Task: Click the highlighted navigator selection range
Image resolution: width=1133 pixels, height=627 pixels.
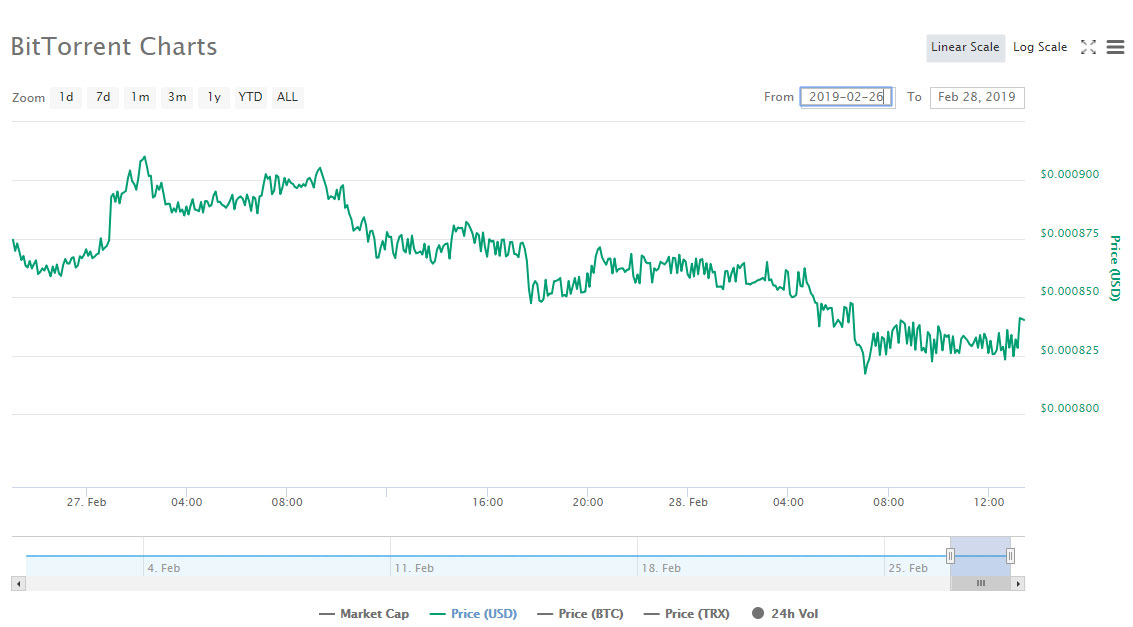Action: point(980,556)
